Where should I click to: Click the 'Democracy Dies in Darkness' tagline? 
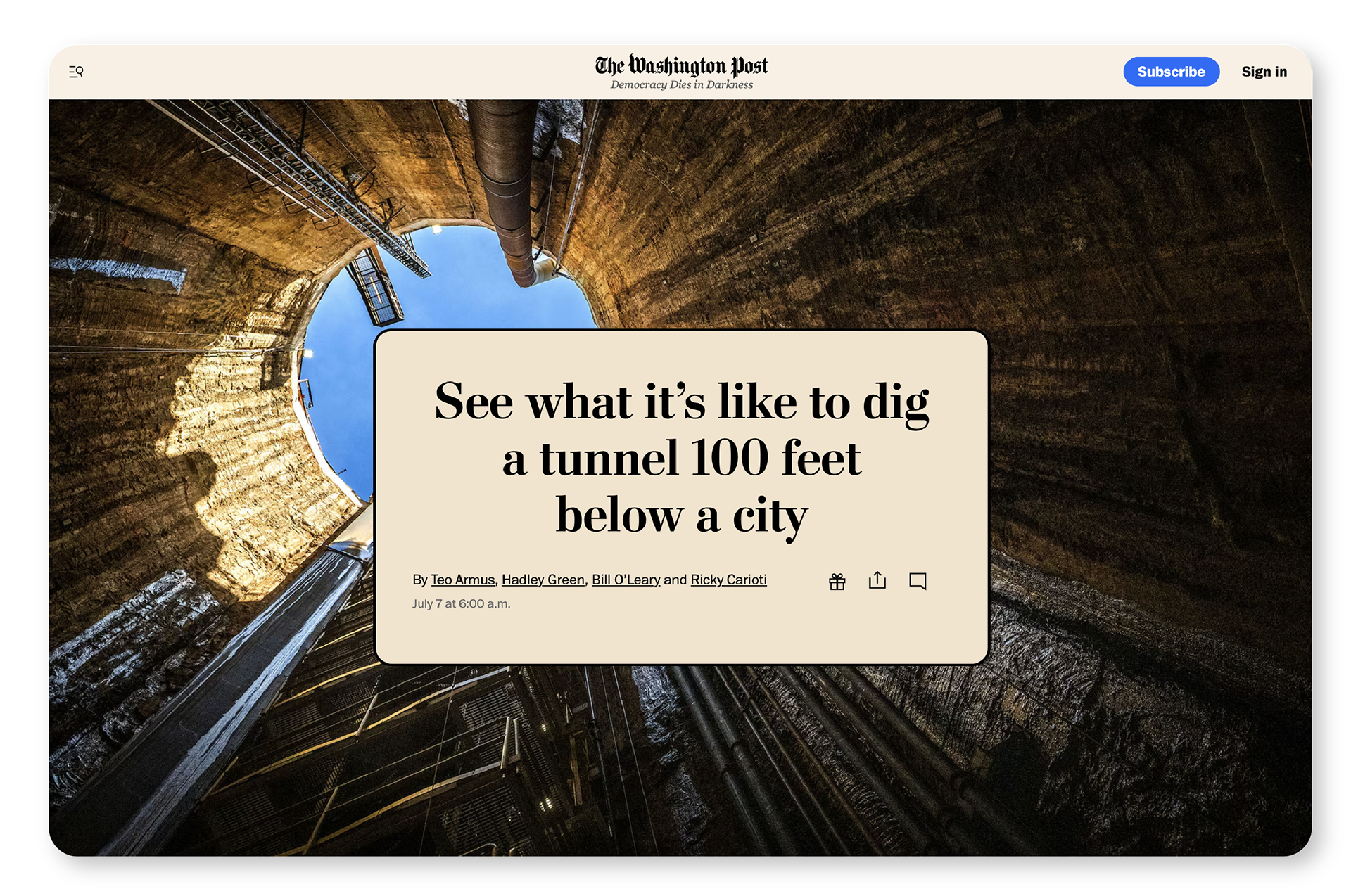[681, 85]
